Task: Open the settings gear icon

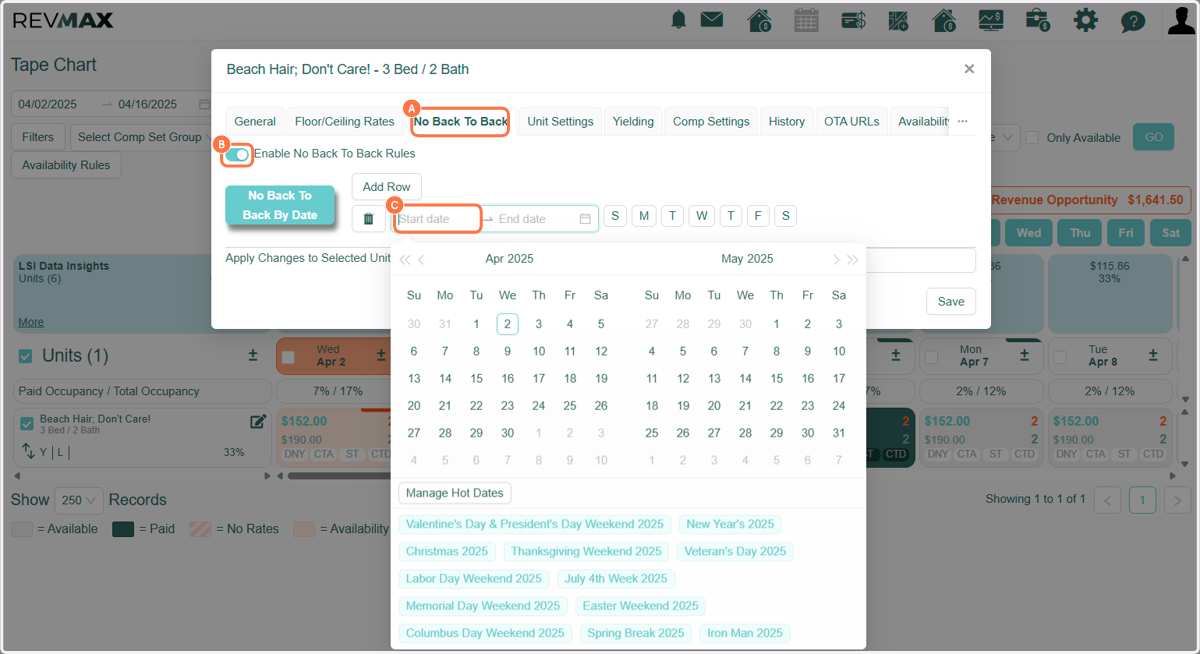Action: click(x=1085, y=20)
